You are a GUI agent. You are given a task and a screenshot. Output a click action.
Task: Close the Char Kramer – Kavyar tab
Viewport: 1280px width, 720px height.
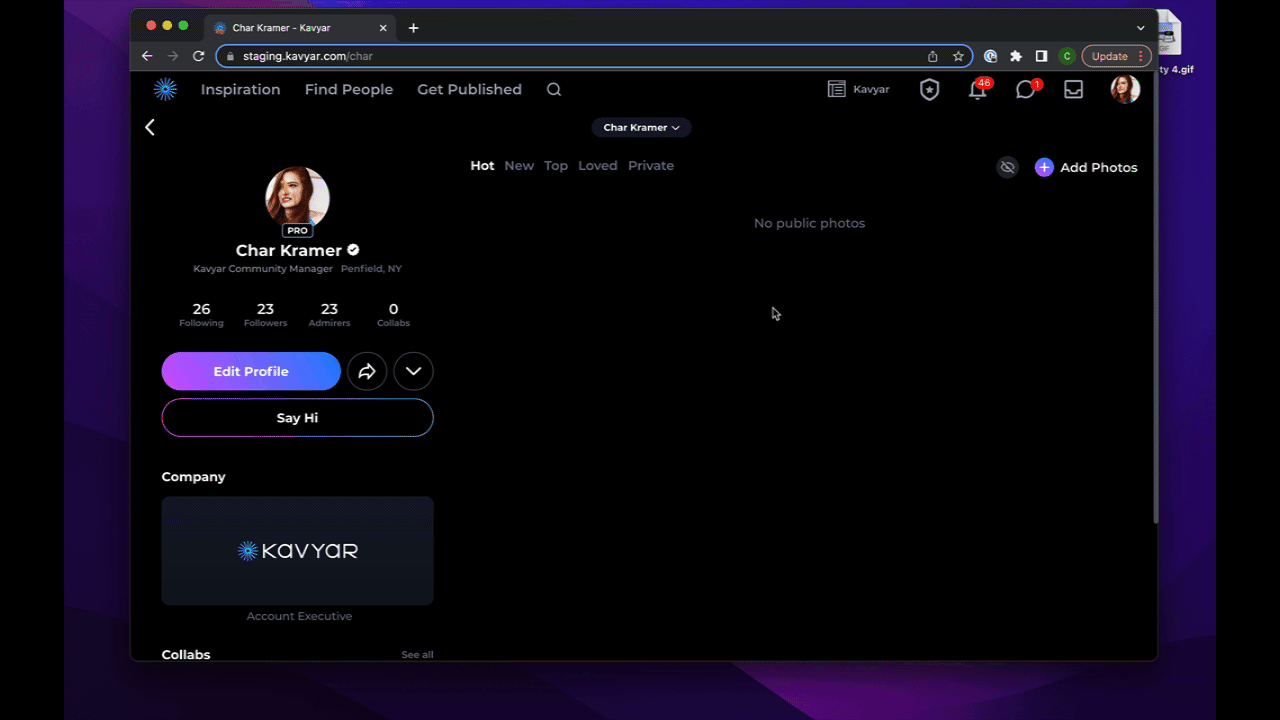click(x=383, y=28)
